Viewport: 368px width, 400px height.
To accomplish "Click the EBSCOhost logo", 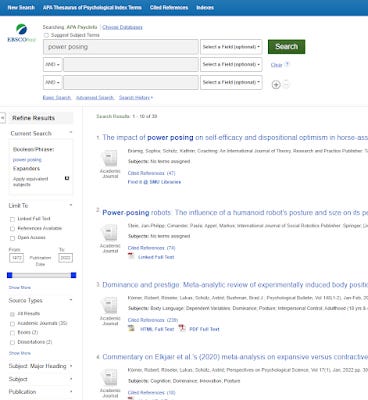I will coord(22,34).
